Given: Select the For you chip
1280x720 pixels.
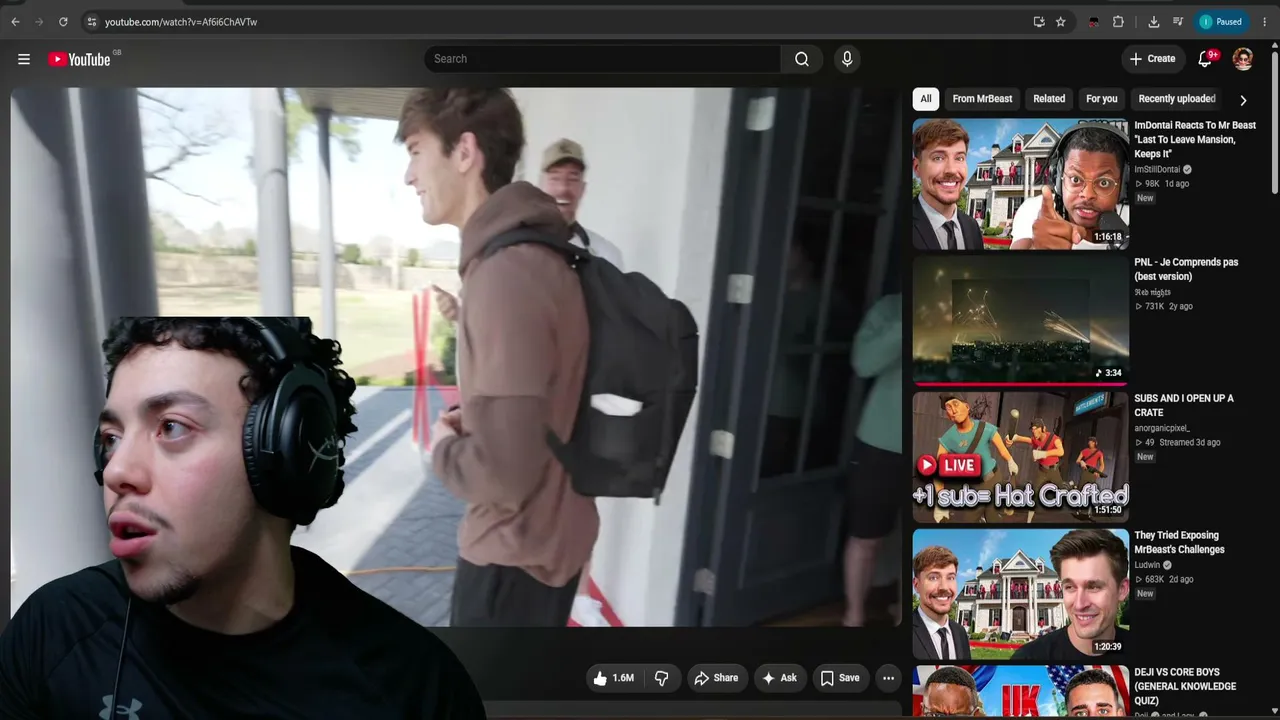Looking at the screenshot, I should coord(1102,99).
